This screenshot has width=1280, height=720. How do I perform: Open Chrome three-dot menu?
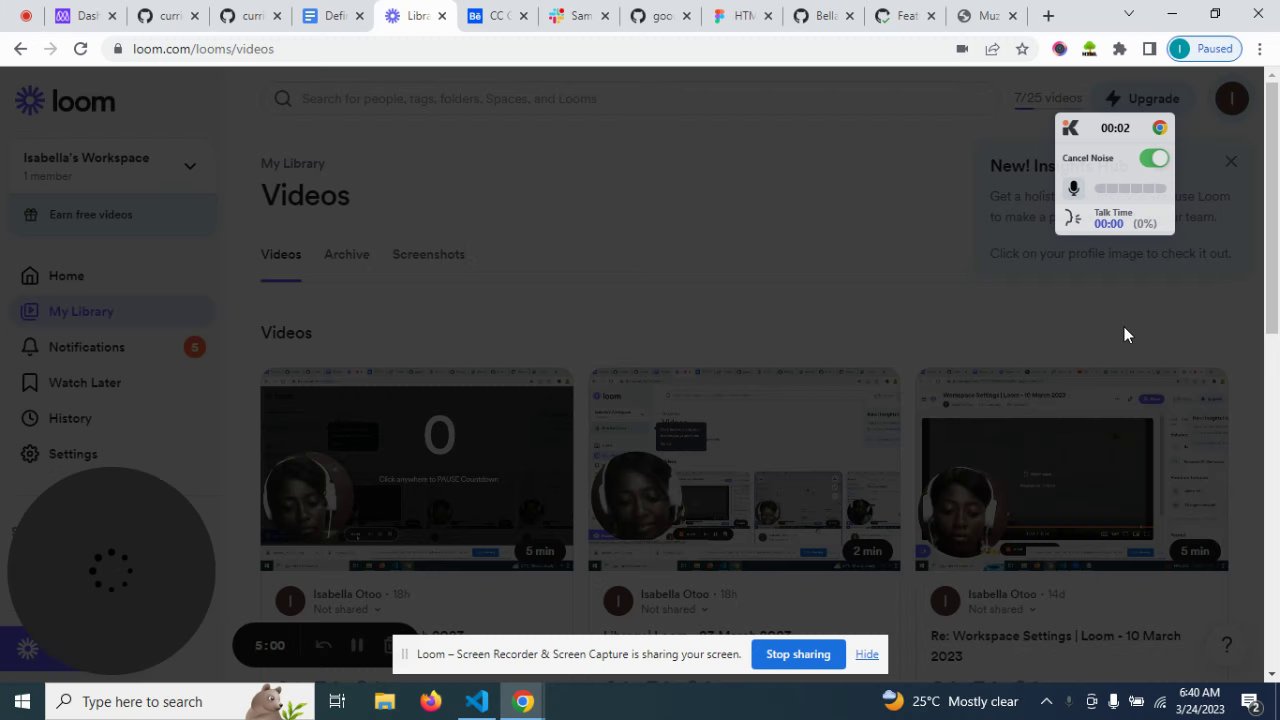pyautogui.click(x=1259, y=49)
